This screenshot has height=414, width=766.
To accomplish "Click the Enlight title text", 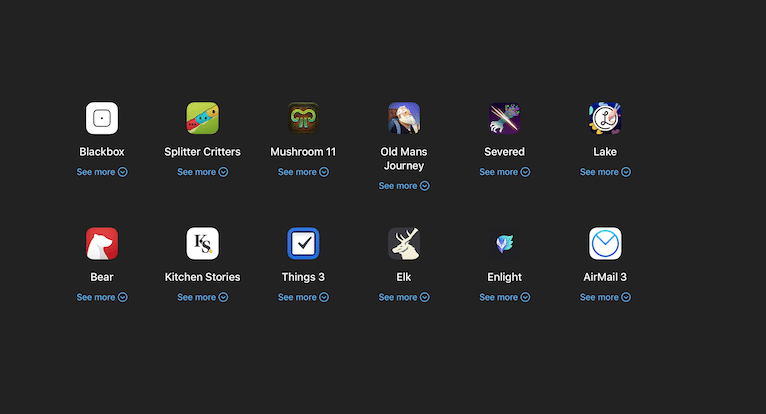I will click(504, 277).
